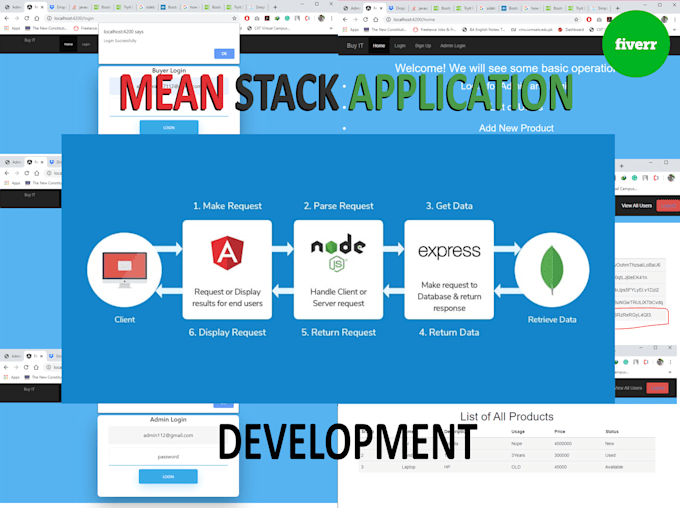This screenshot has height=508, width=680.
Task: Select Home in top-right Buy IT navbar
Action: [379, 46]
